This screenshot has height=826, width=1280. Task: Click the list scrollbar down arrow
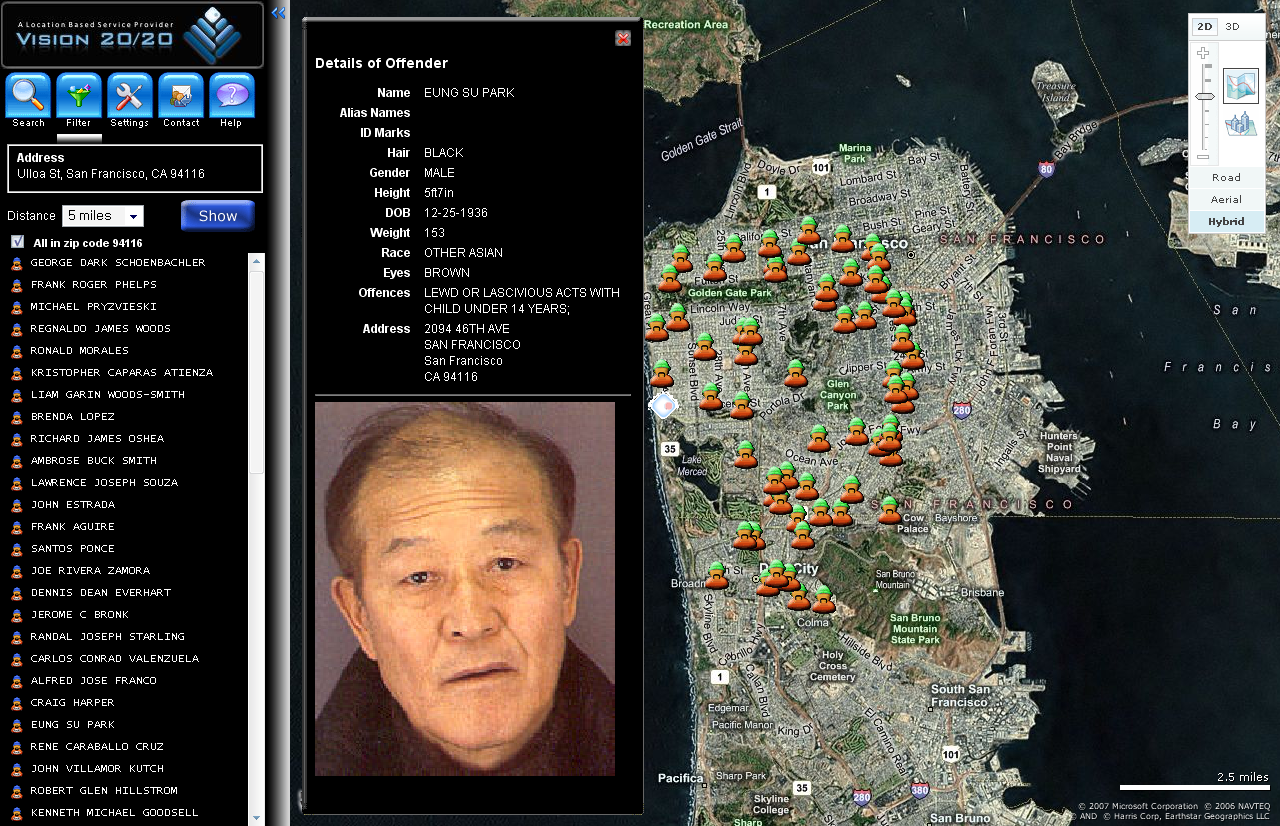click(257, 817)
